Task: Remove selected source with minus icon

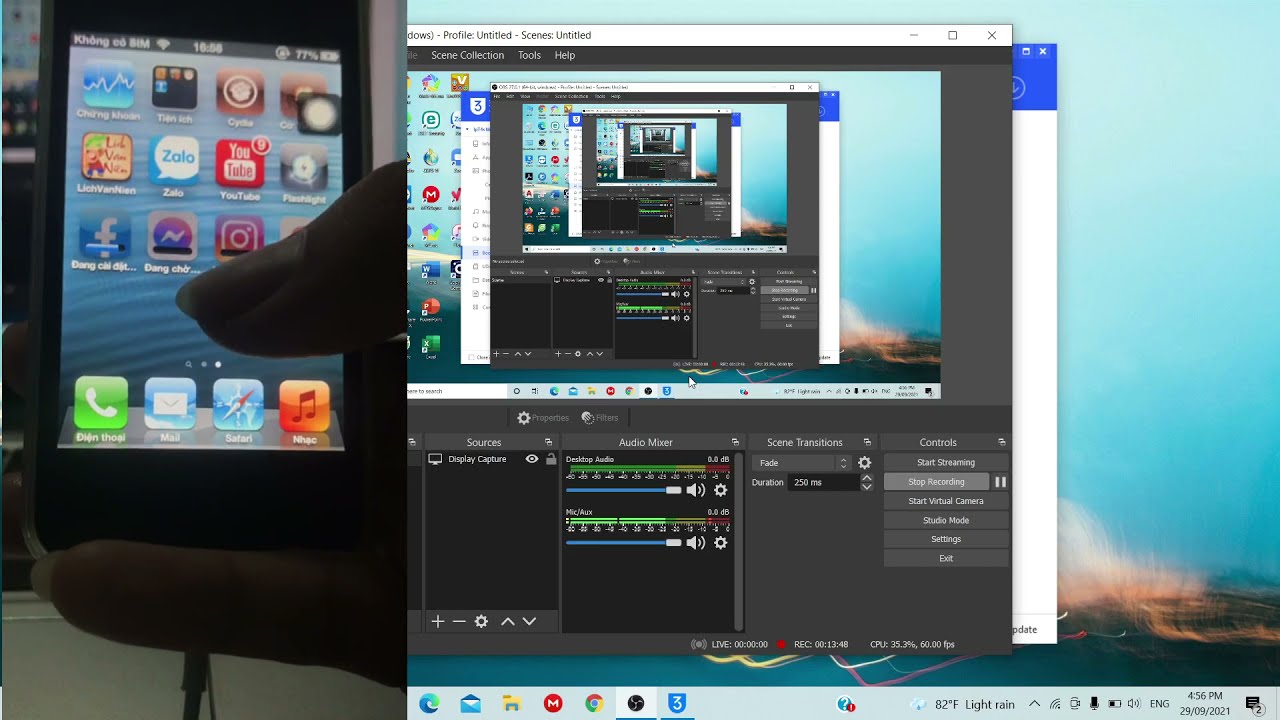Action: point(459,621)
